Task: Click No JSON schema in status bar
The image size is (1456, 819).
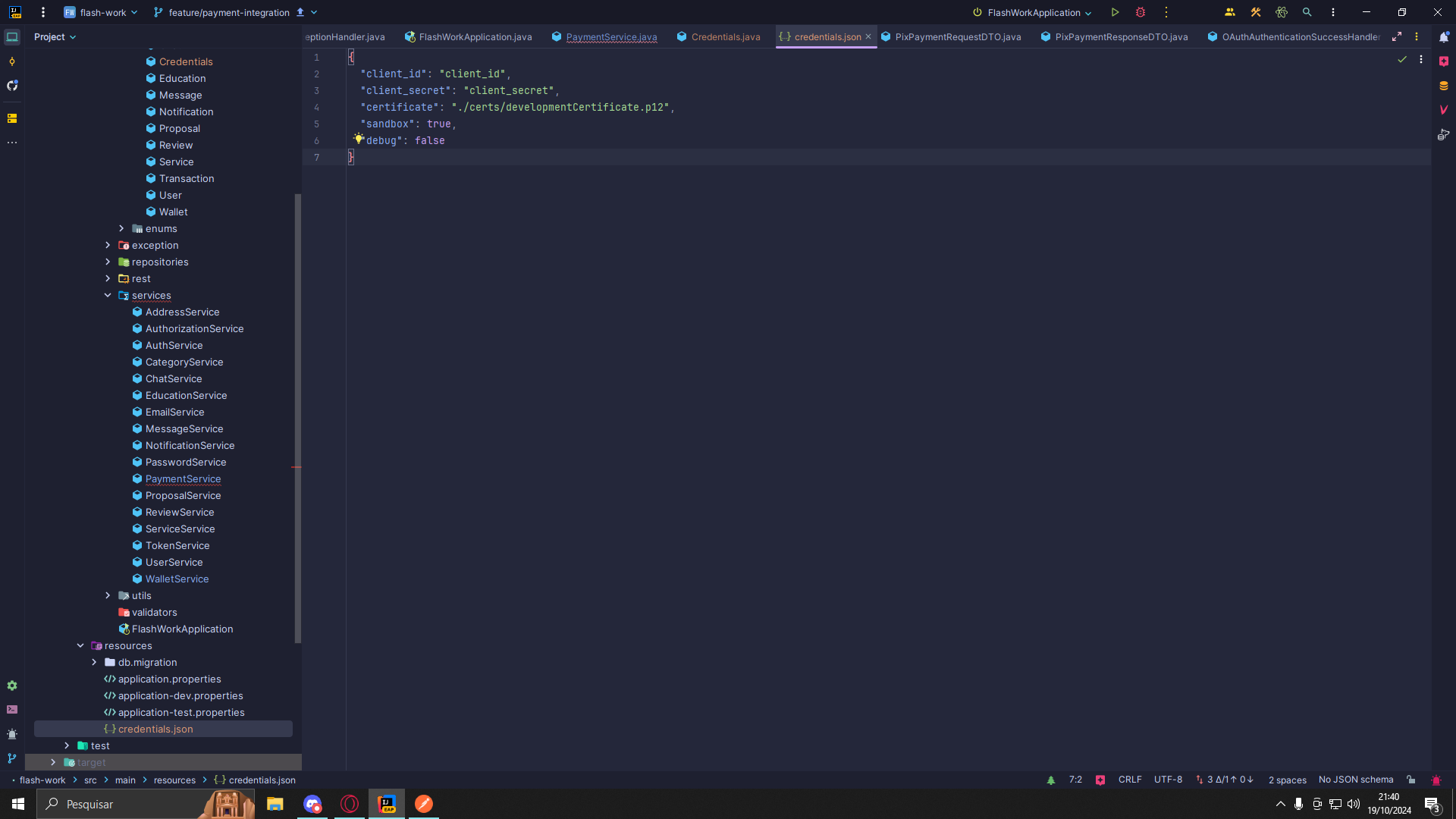Action: [x=1356, y=780]
